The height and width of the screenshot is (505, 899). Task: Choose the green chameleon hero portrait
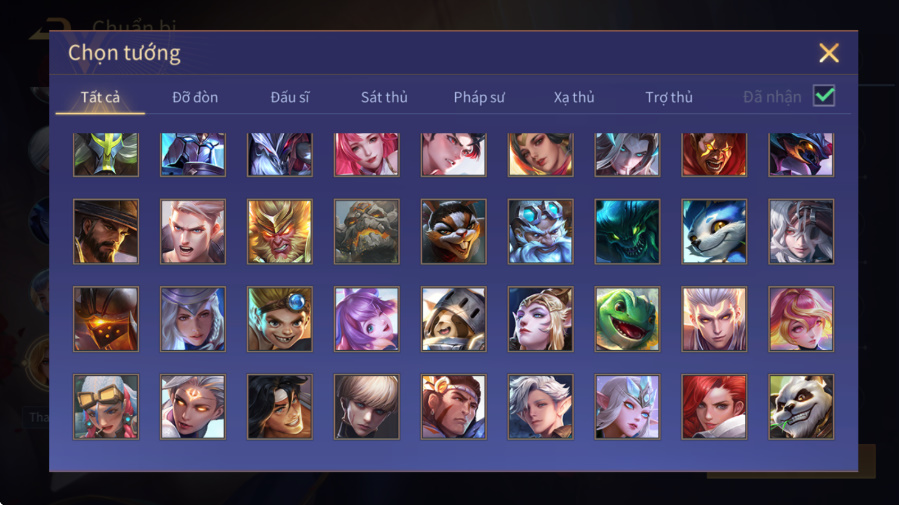[627, 319]
